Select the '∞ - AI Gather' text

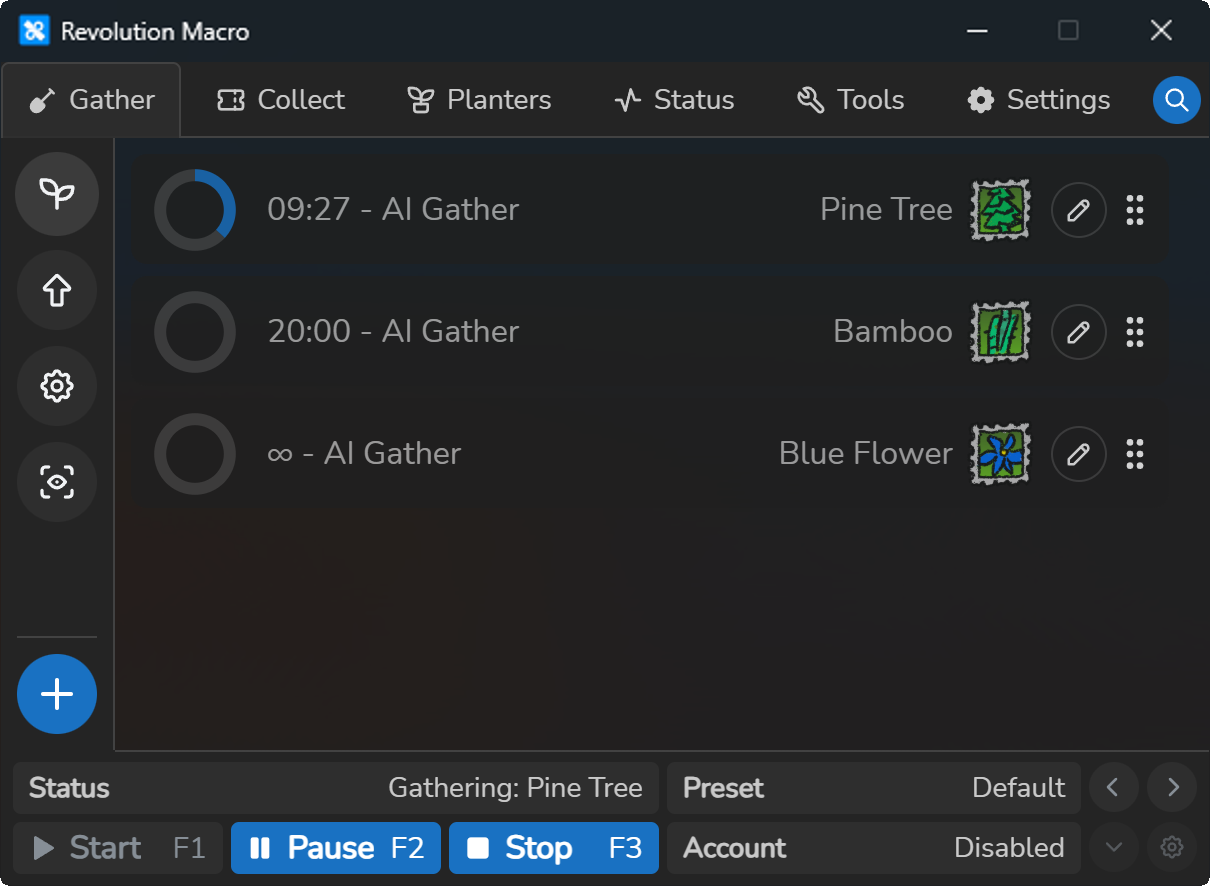click(364, 454)
